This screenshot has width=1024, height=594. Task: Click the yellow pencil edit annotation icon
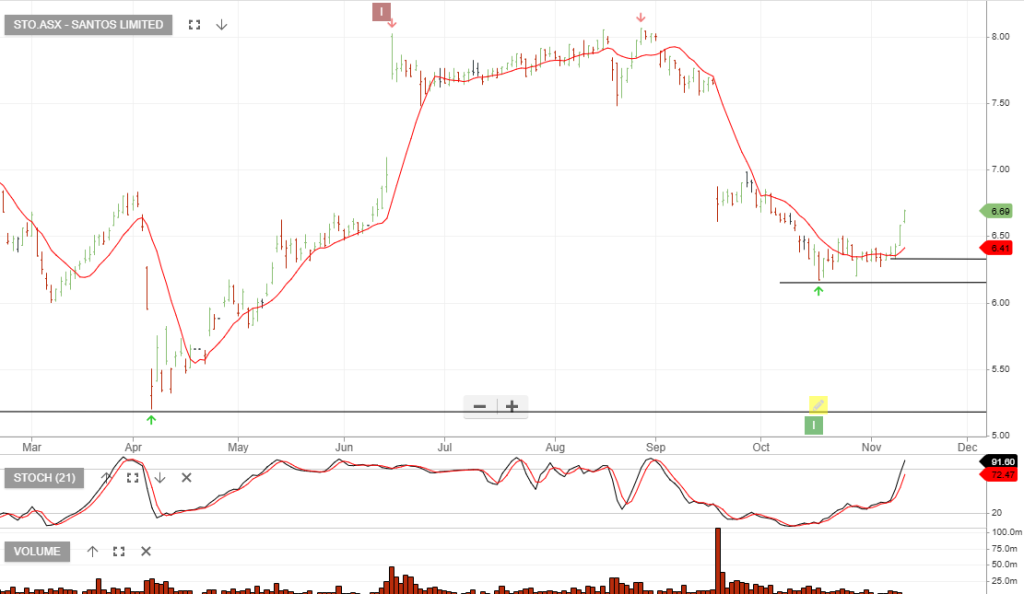pyautogui.click(x=817, y=405)
